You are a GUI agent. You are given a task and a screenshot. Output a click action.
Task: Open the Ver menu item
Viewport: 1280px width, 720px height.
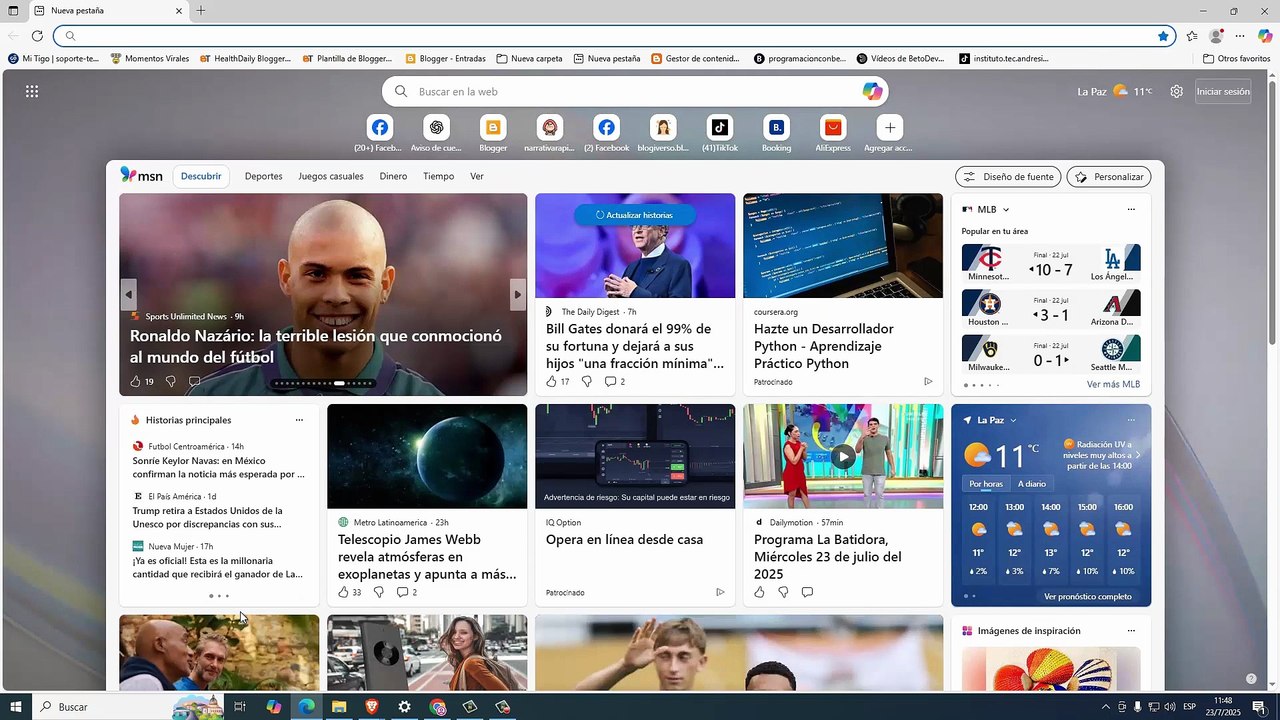[477, 176]
